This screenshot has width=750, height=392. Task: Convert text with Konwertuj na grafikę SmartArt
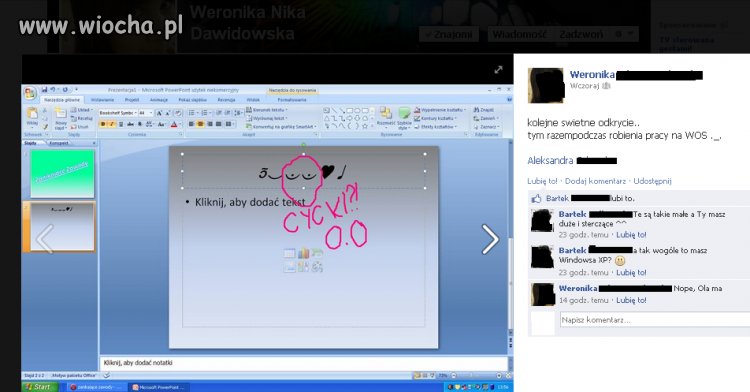coord(281,127)
